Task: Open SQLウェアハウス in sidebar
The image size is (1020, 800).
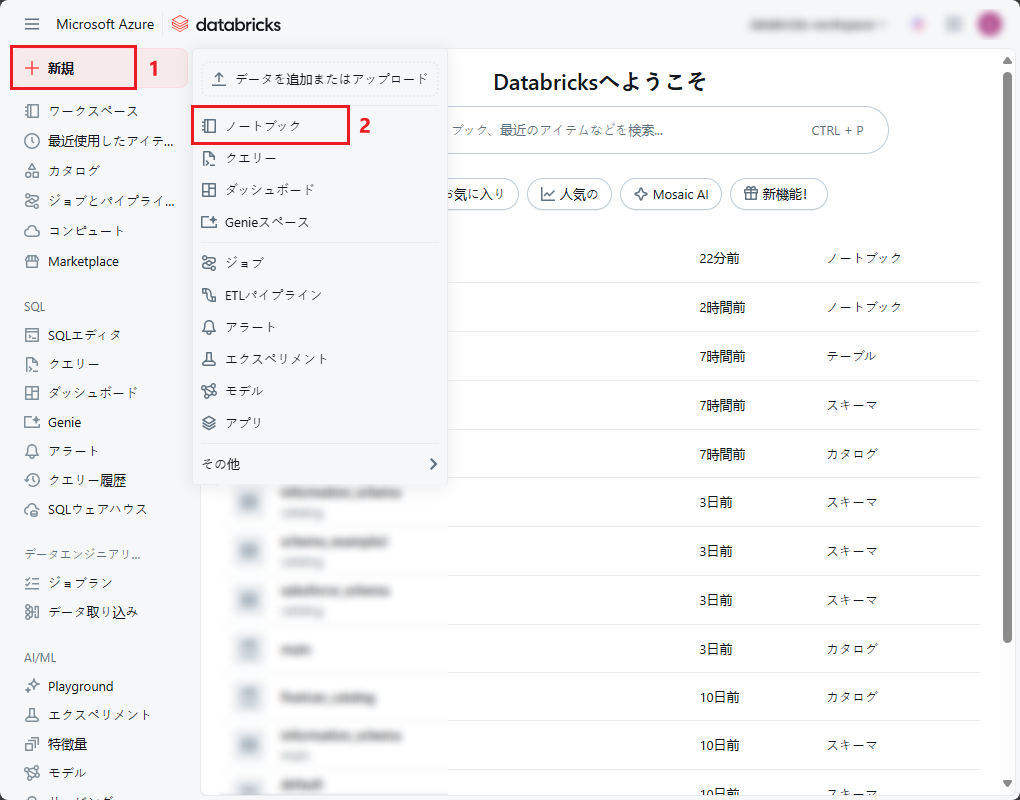Action: pos(85,509)
